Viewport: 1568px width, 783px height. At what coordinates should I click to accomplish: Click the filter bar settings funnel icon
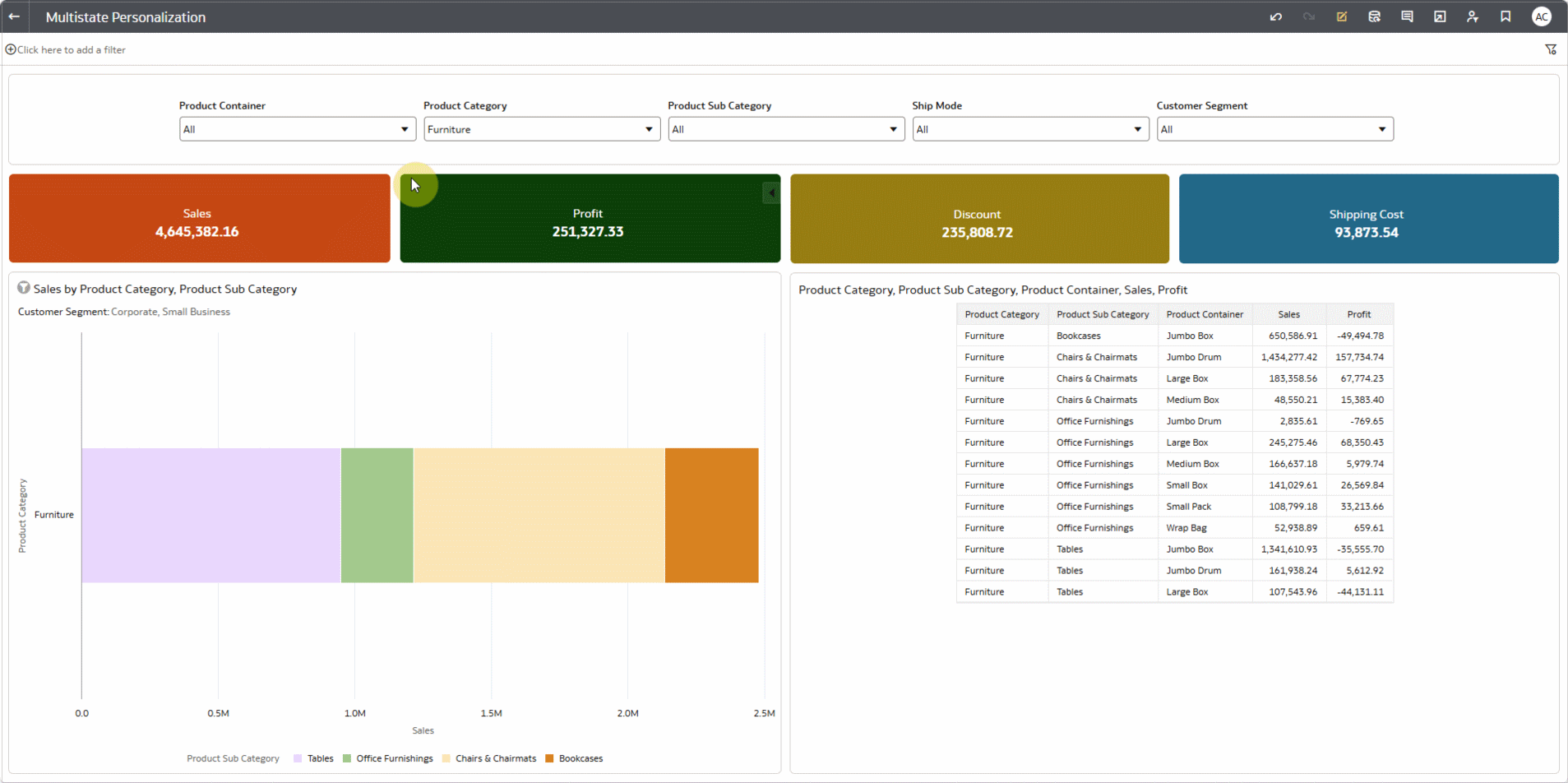pos(1551,49)
